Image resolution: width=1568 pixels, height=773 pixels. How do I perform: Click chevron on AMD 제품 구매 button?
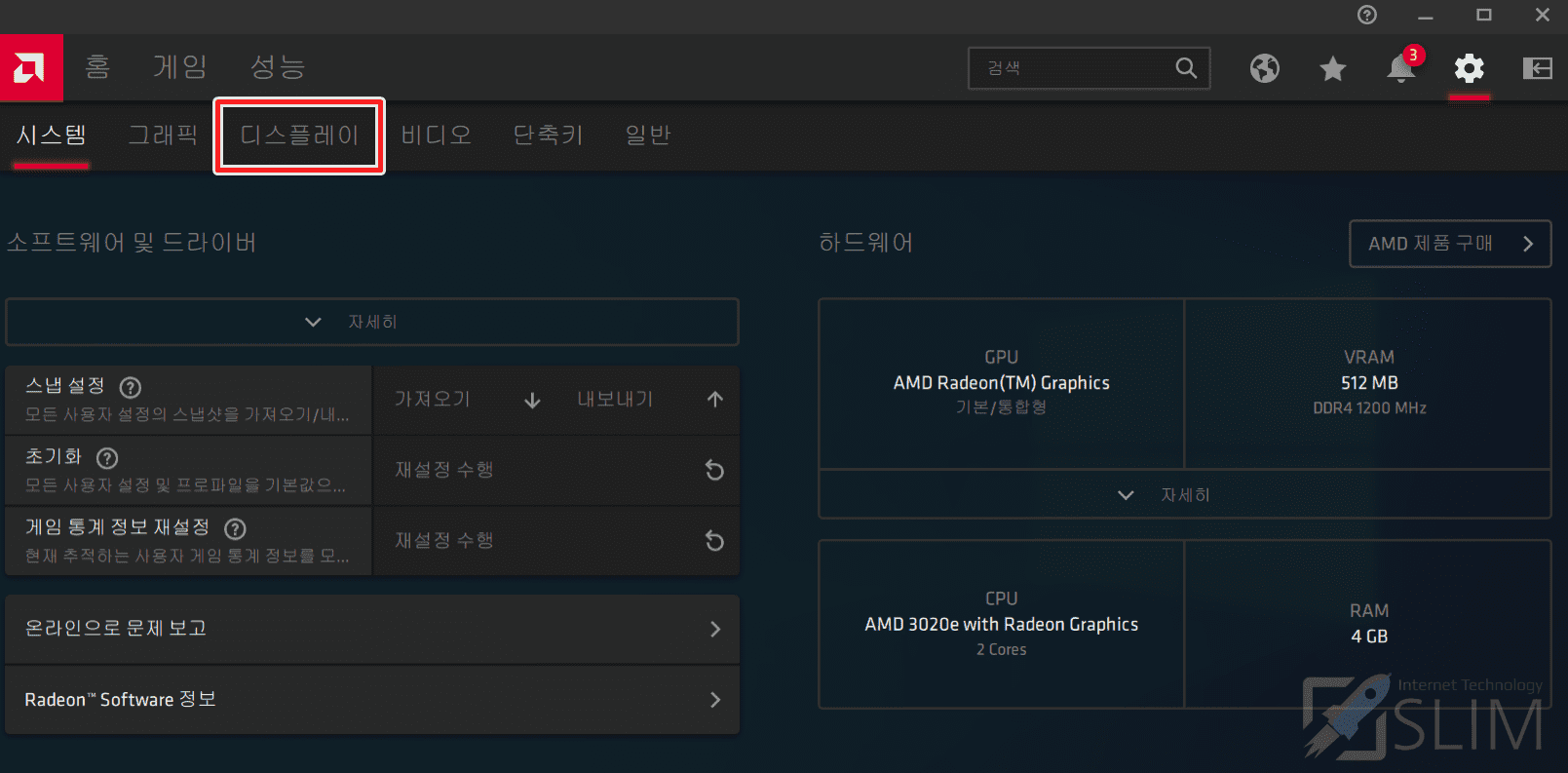pos(1528,244)
